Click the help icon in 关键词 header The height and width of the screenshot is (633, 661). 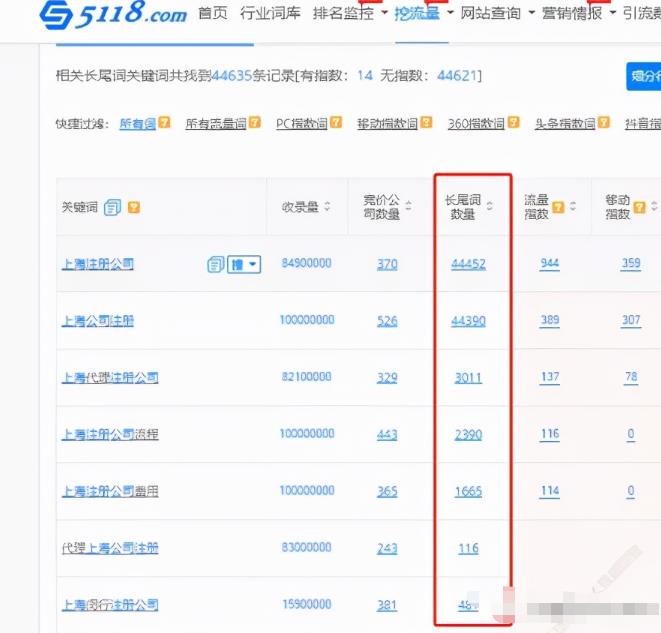(134, 207)
